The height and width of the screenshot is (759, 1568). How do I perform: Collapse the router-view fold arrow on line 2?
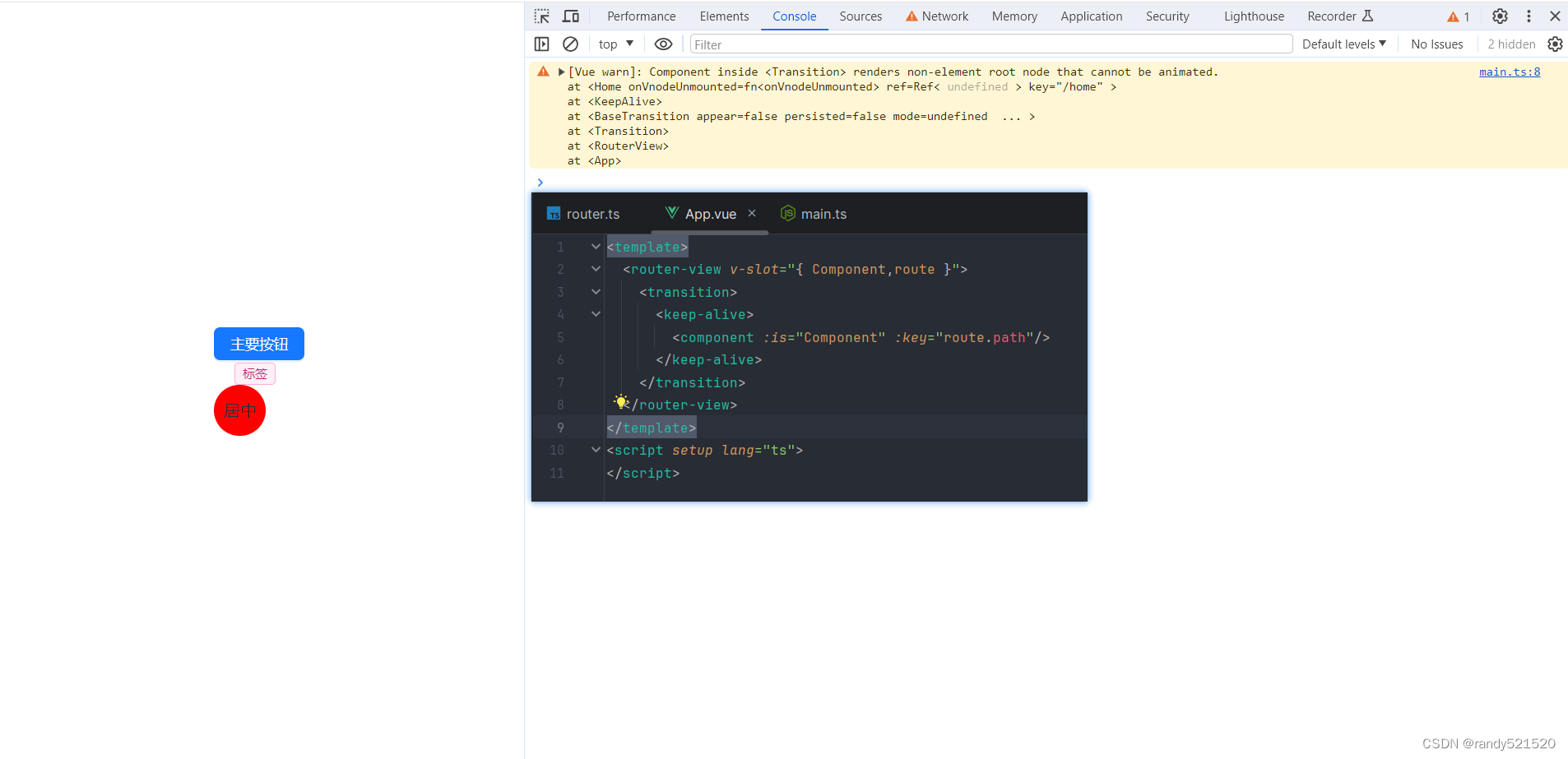[596, 269]
